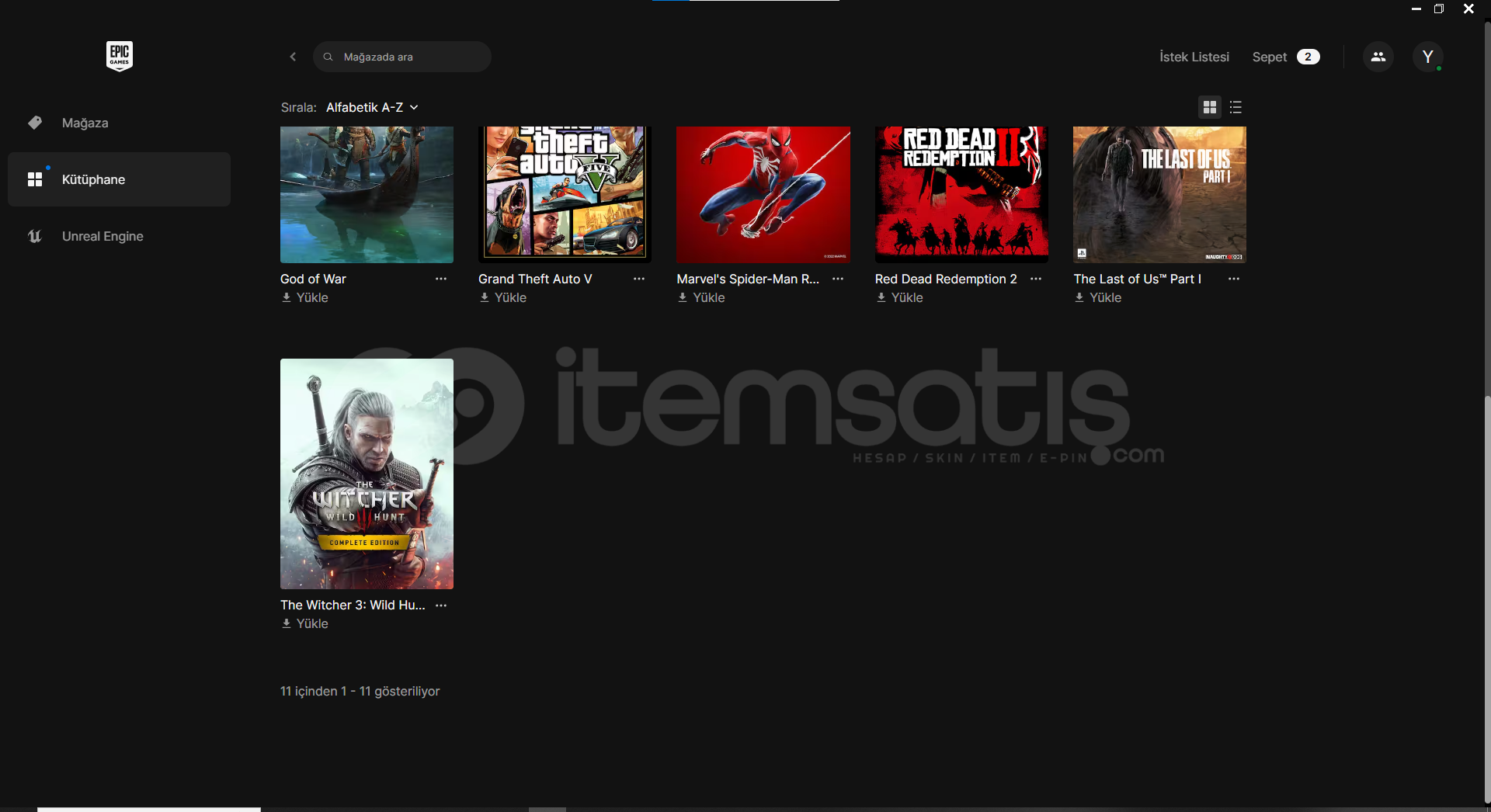Click Kütüphane grid icon in sidebar

[35, 179]
